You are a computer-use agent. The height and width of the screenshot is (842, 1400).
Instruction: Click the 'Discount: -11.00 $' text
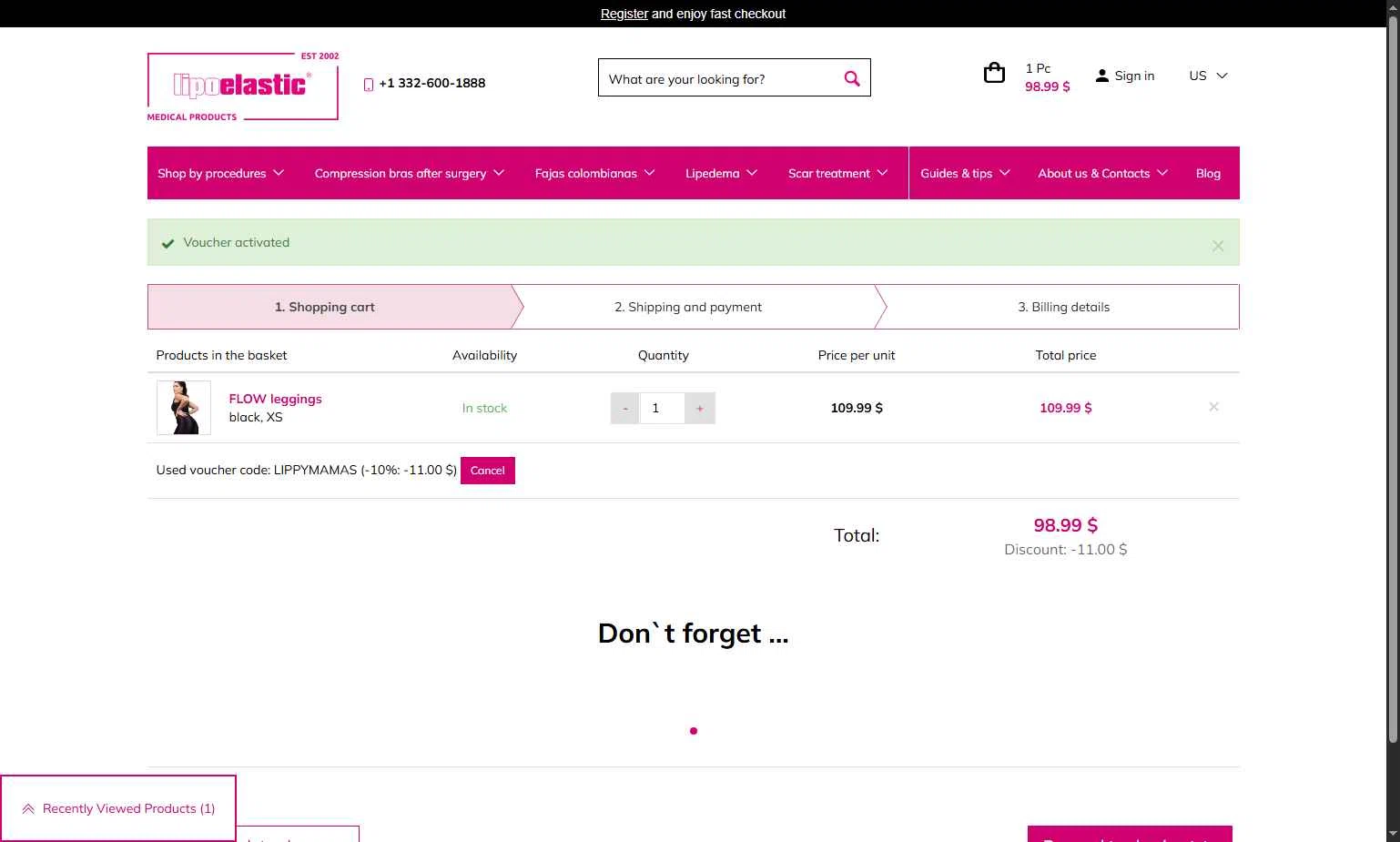(x=1065, y=549)
